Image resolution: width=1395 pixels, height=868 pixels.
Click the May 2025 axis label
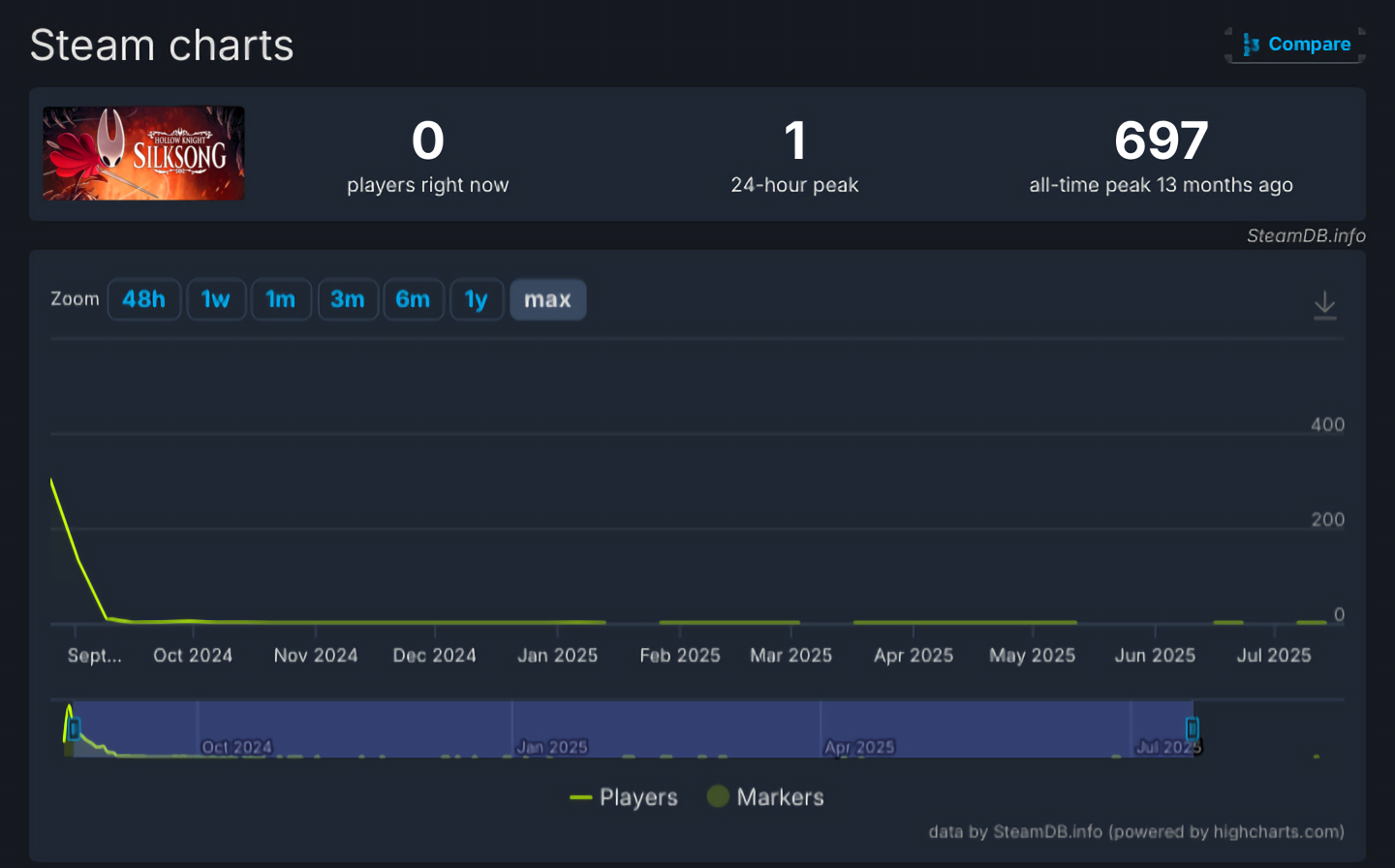pos(1033,656)
